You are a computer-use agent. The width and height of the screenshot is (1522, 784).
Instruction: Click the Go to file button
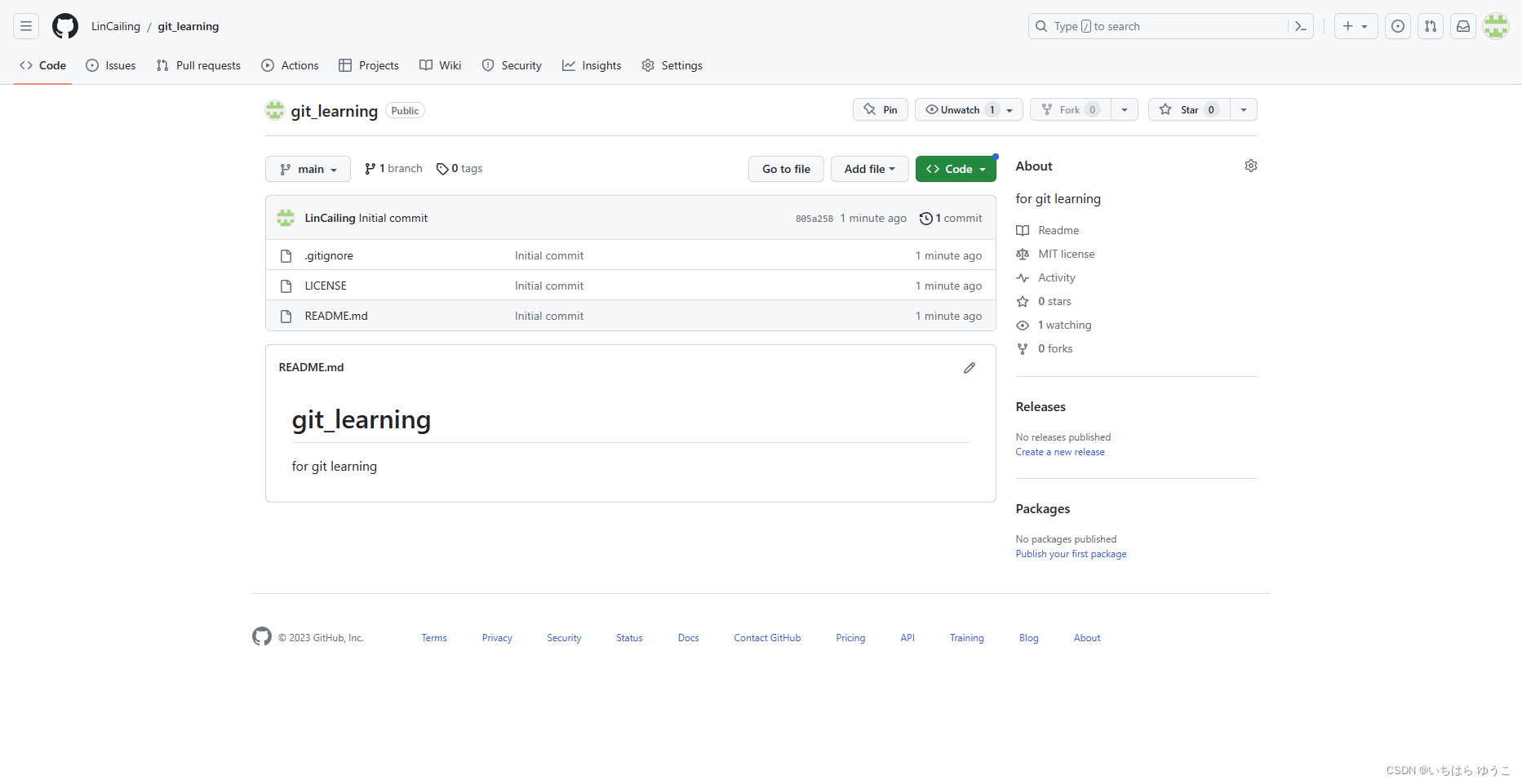click(786, 169)
